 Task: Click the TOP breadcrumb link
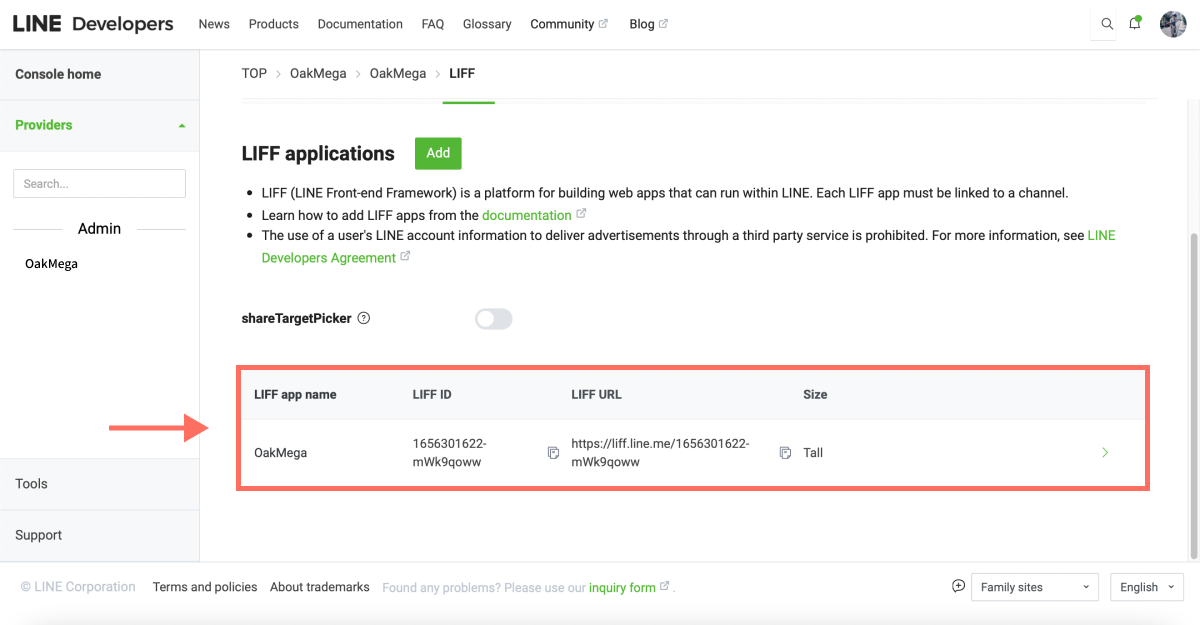pyautogui.click(x=254, y=73)
